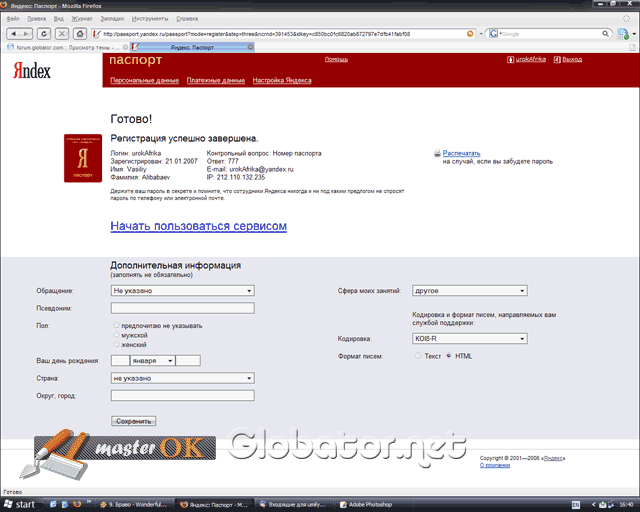
Task: Click the 'Начать пользоваться сервисом' link
Action: pyautogui.click(x=198, y=226)
